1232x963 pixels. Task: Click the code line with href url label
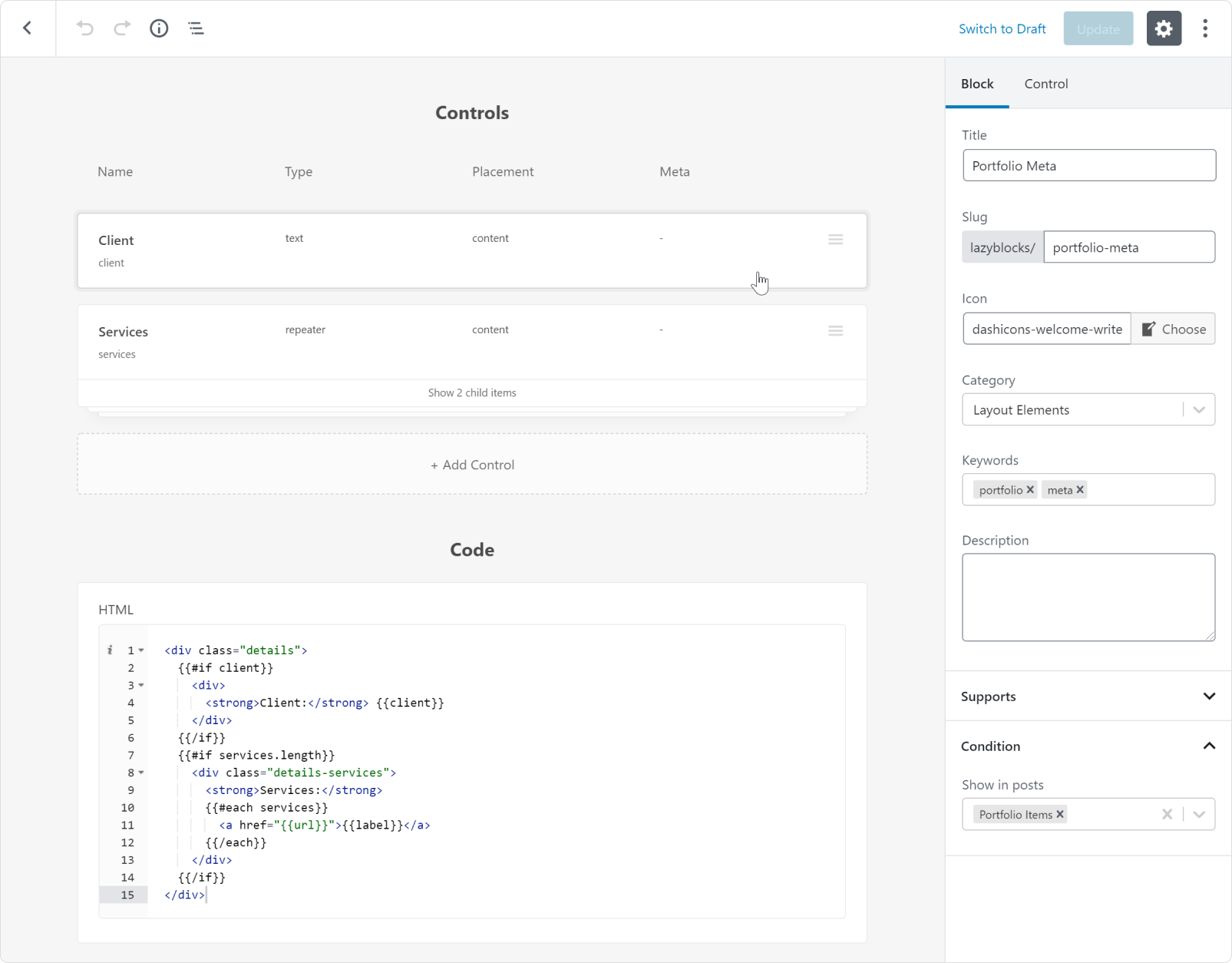pyautogui.click(x=325, y=825)
